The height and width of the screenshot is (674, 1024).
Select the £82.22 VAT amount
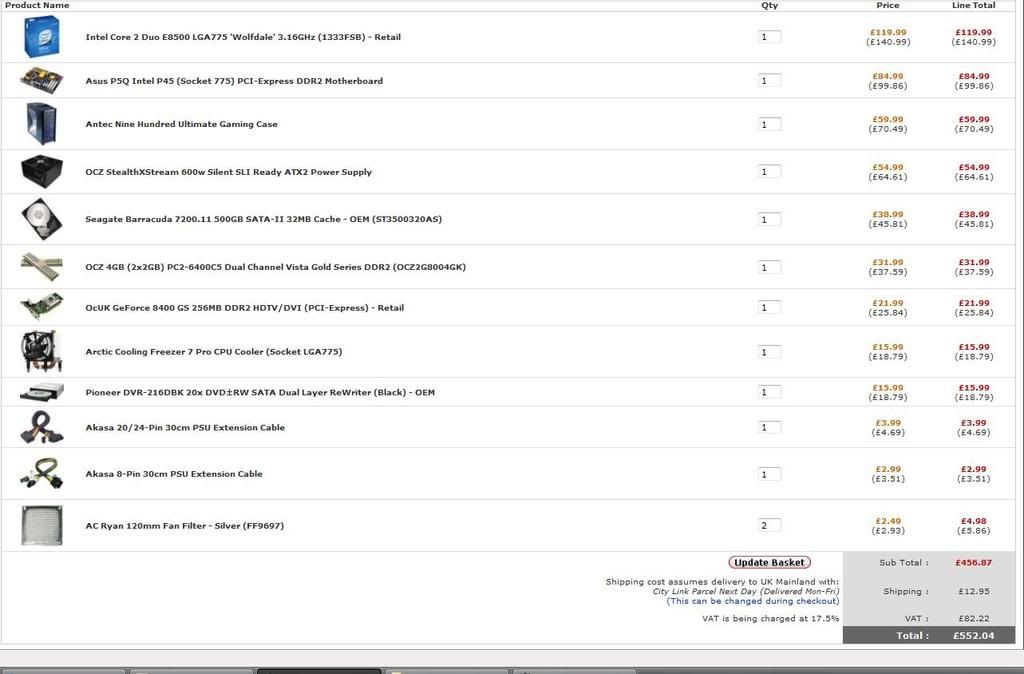point(974,618)
